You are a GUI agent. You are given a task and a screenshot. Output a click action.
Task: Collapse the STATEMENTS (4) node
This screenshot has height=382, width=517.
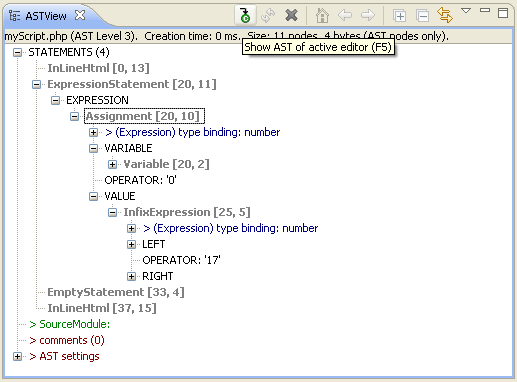tap(17, 52)
